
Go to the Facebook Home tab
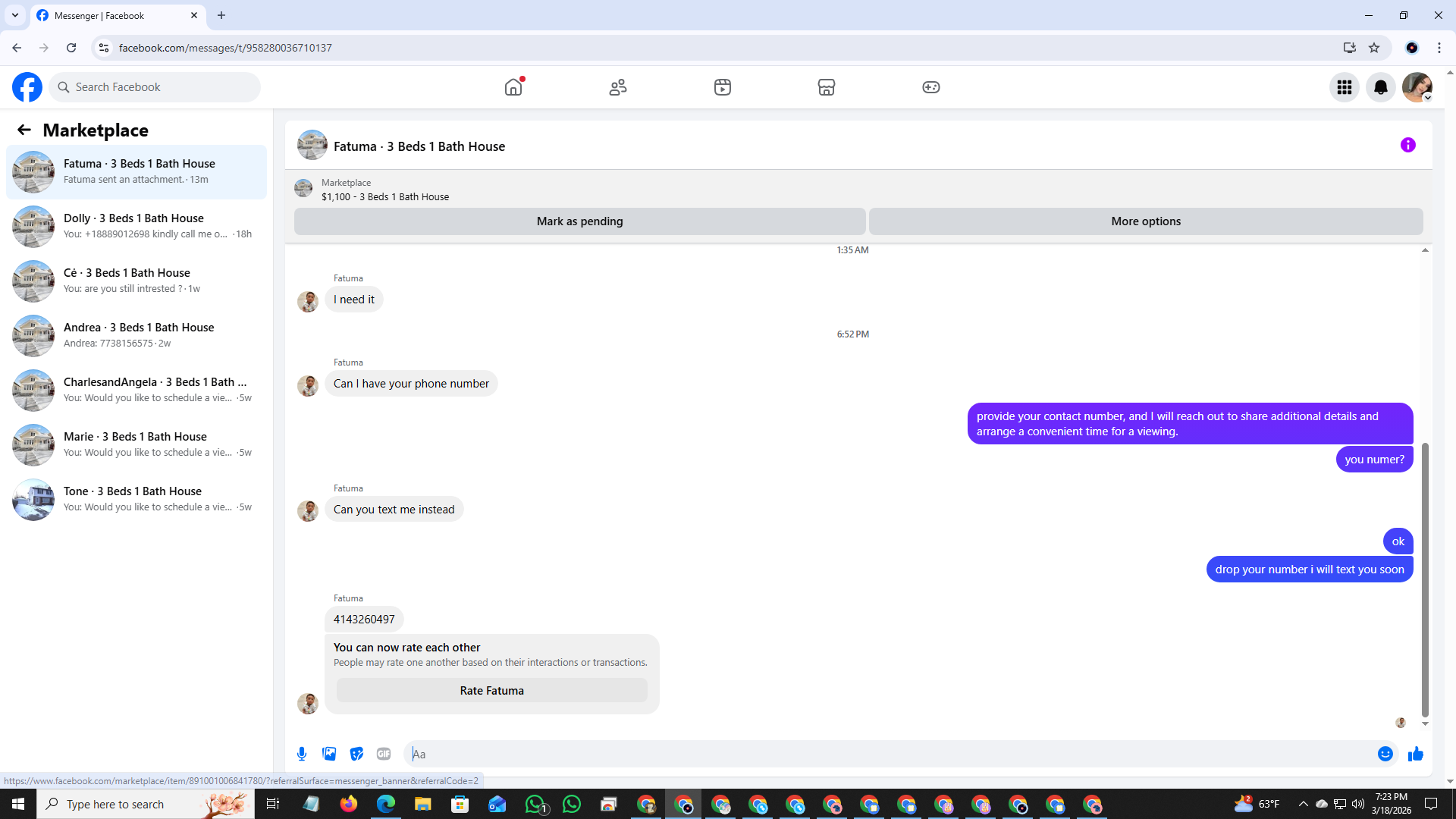coord(513,87)
